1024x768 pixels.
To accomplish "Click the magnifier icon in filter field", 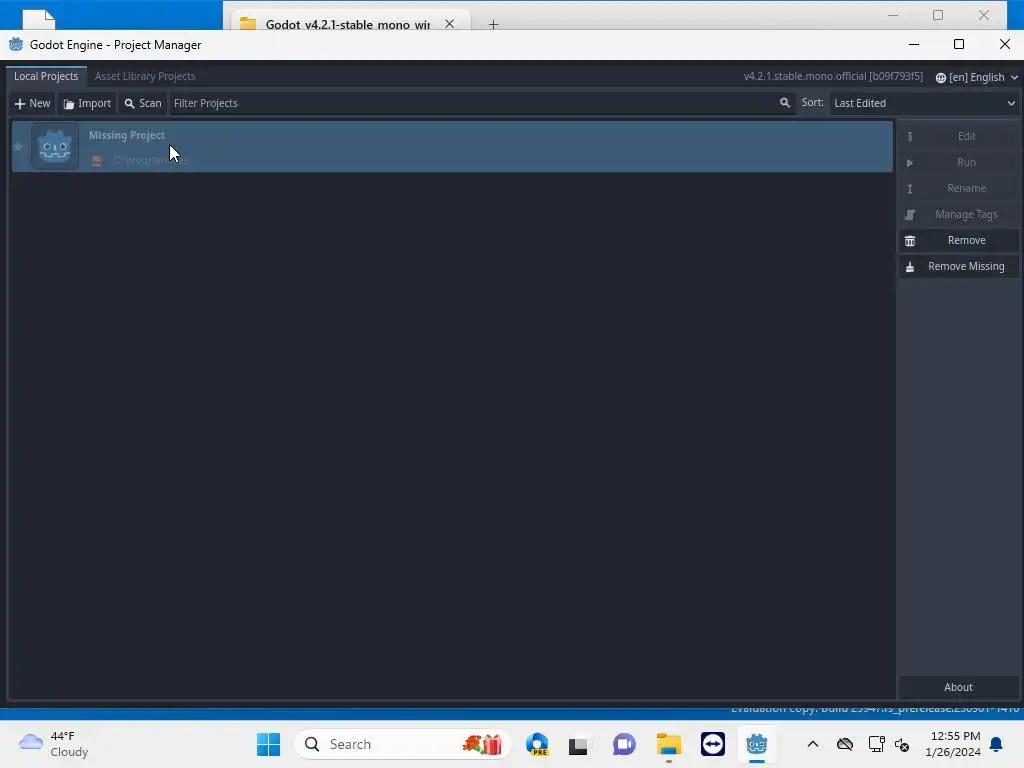I will 784,103.
